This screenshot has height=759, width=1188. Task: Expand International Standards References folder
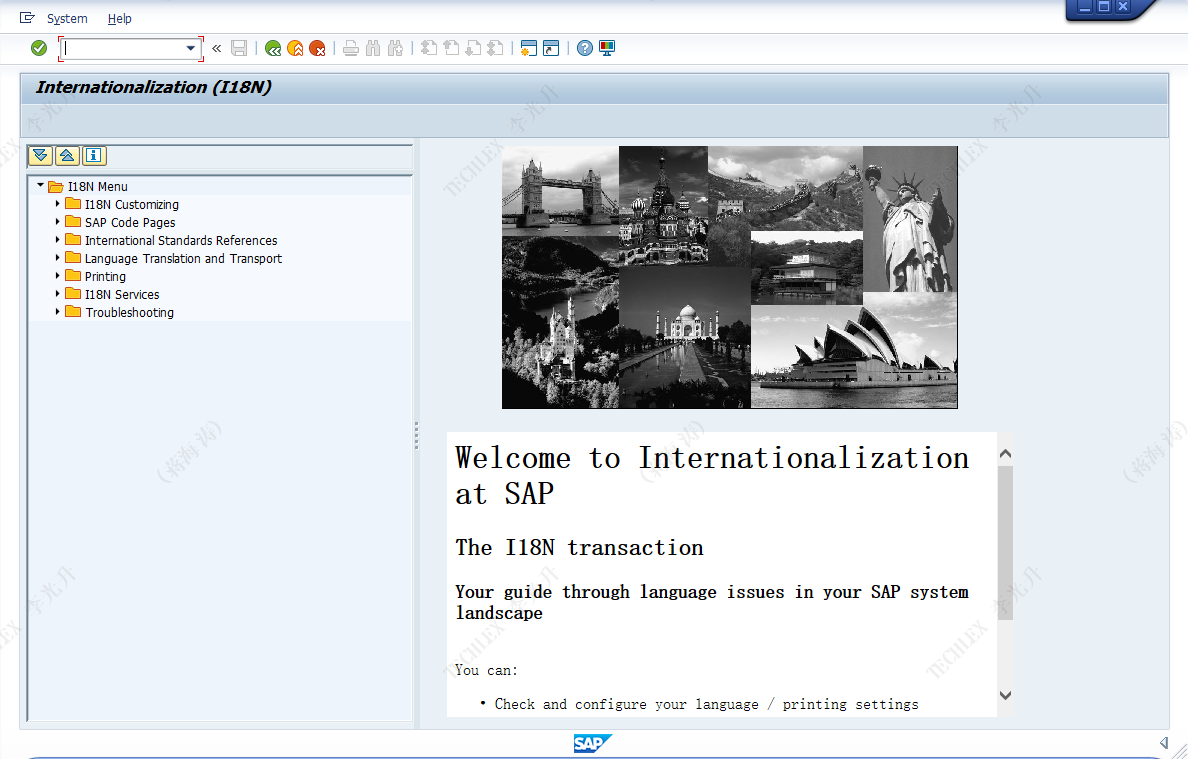point(58,240)
